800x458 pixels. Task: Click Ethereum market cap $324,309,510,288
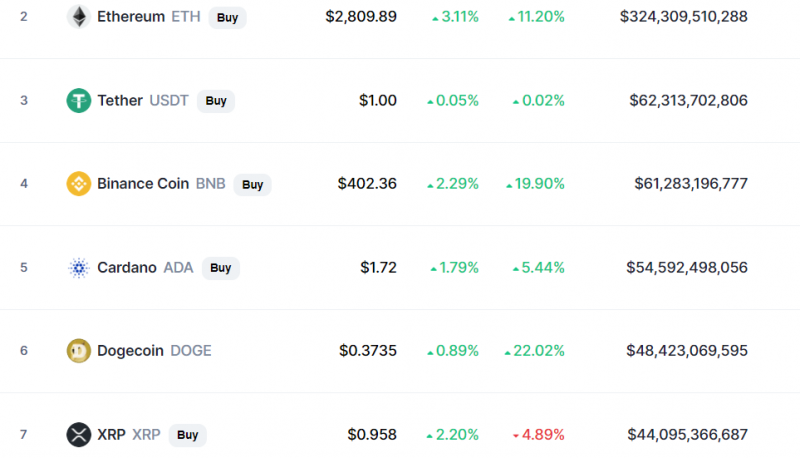(x=684, y=17)
